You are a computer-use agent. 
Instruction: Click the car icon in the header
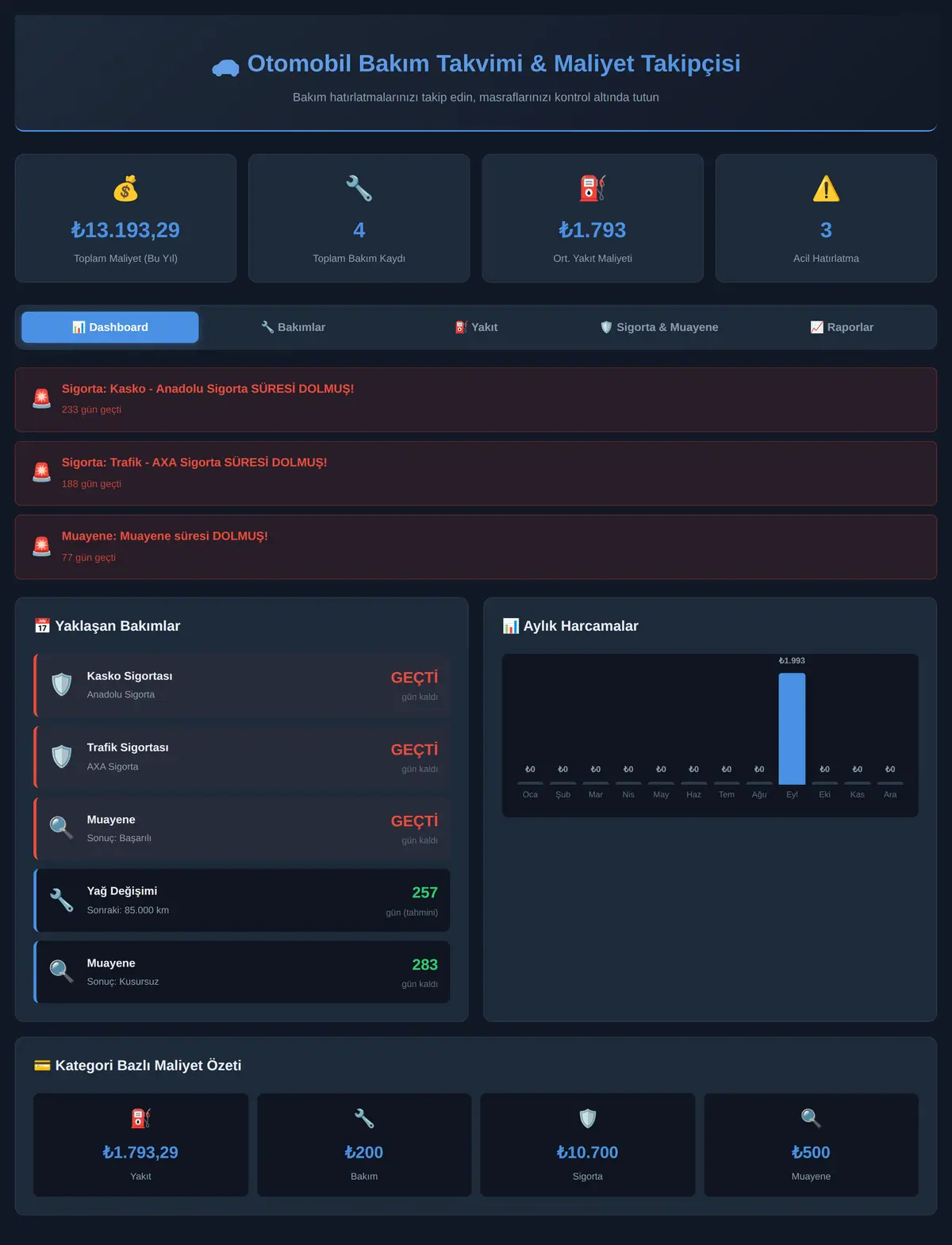[x=225, y=67]
